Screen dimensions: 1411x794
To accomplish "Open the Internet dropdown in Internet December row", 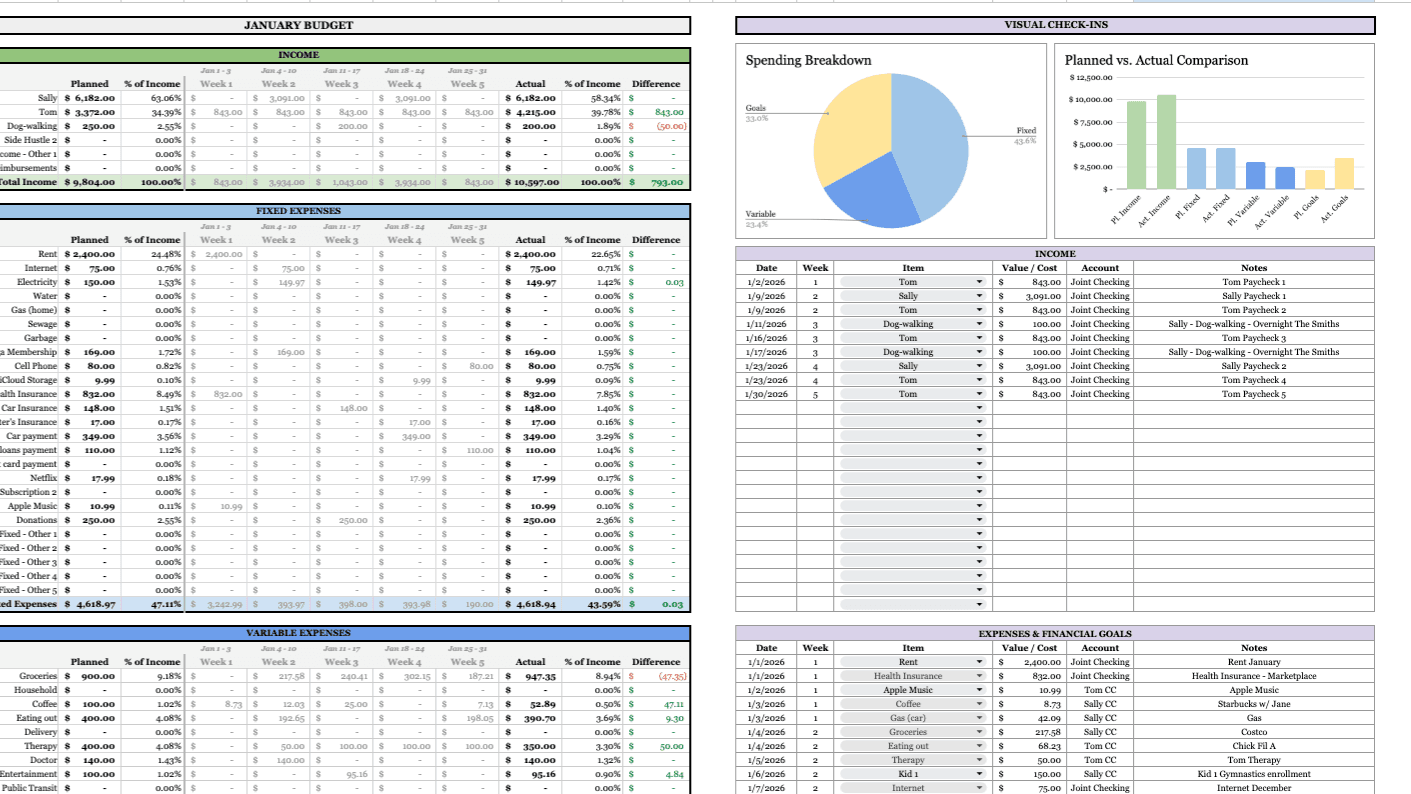I will (979, 788).
